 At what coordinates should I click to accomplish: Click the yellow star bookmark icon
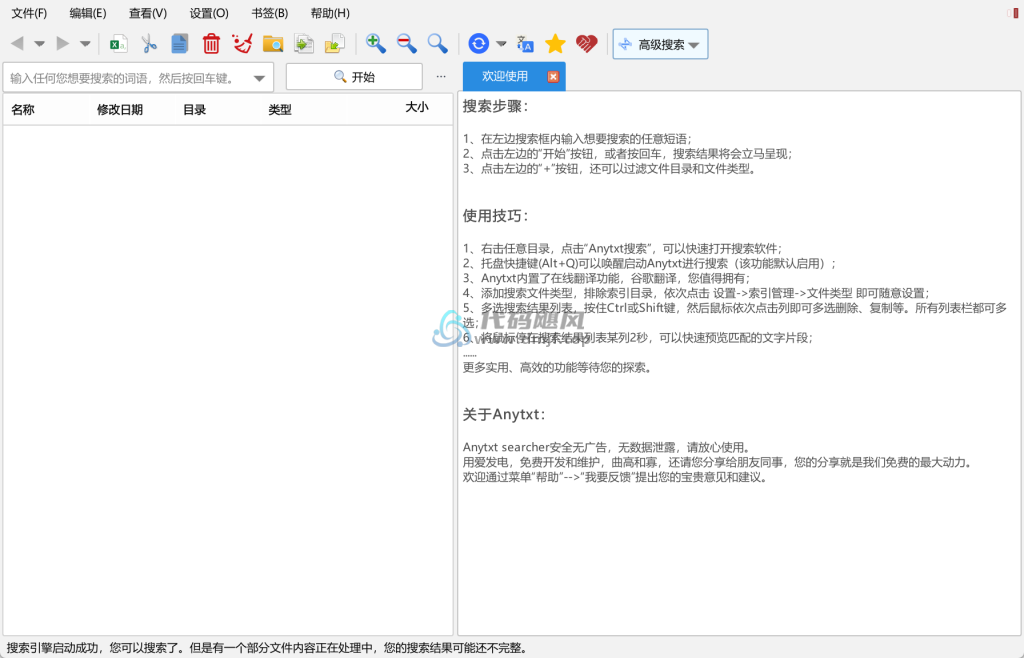tap(555, 44)
